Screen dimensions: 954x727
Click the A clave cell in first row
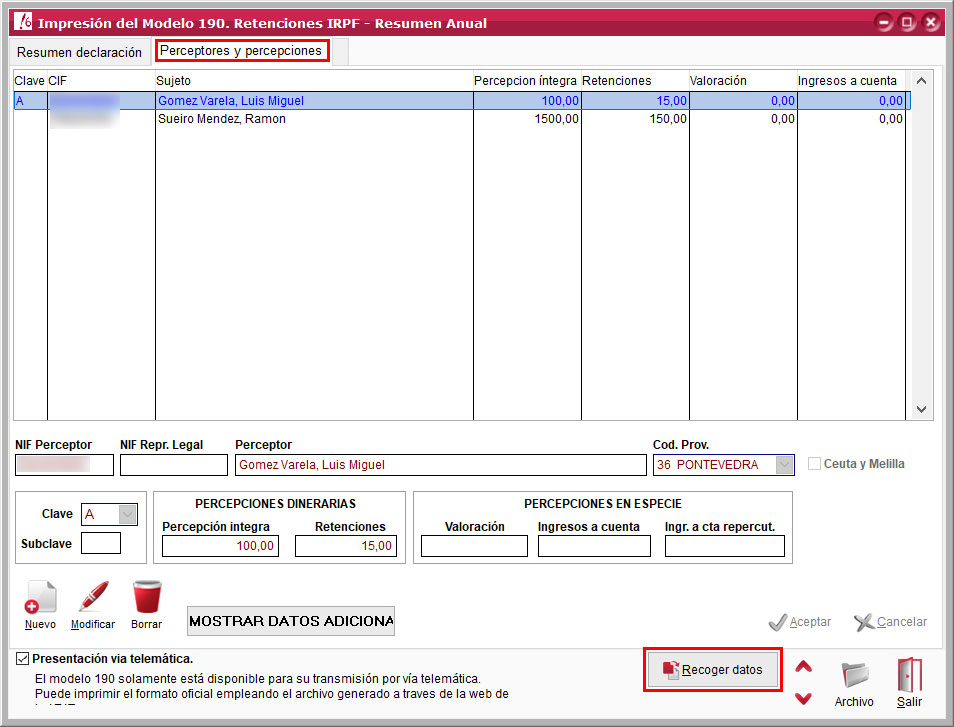click(30, 101)
